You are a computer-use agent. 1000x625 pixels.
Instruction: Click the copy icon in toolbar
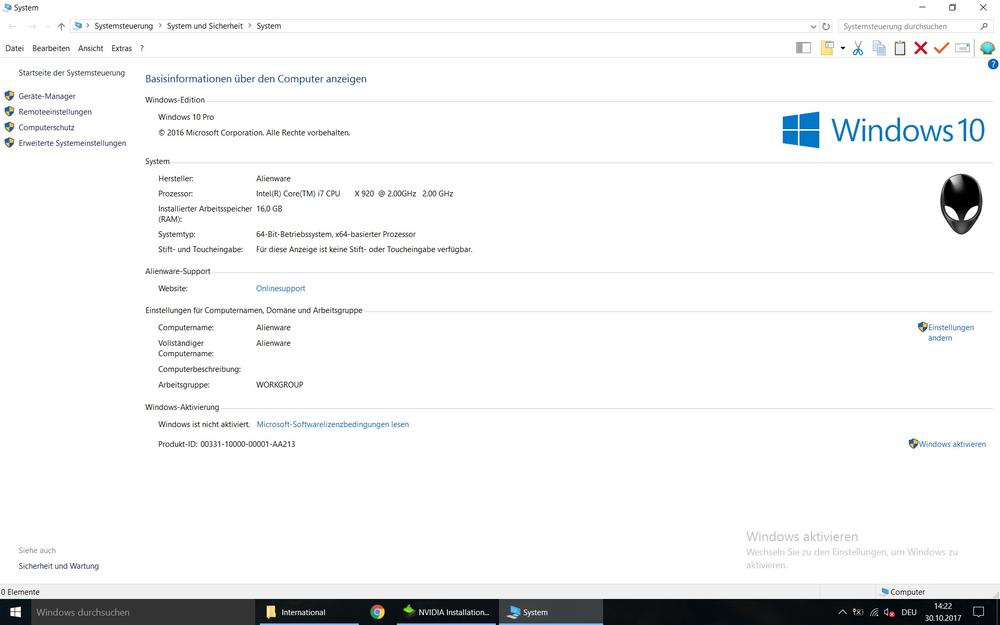pos(879,48)
